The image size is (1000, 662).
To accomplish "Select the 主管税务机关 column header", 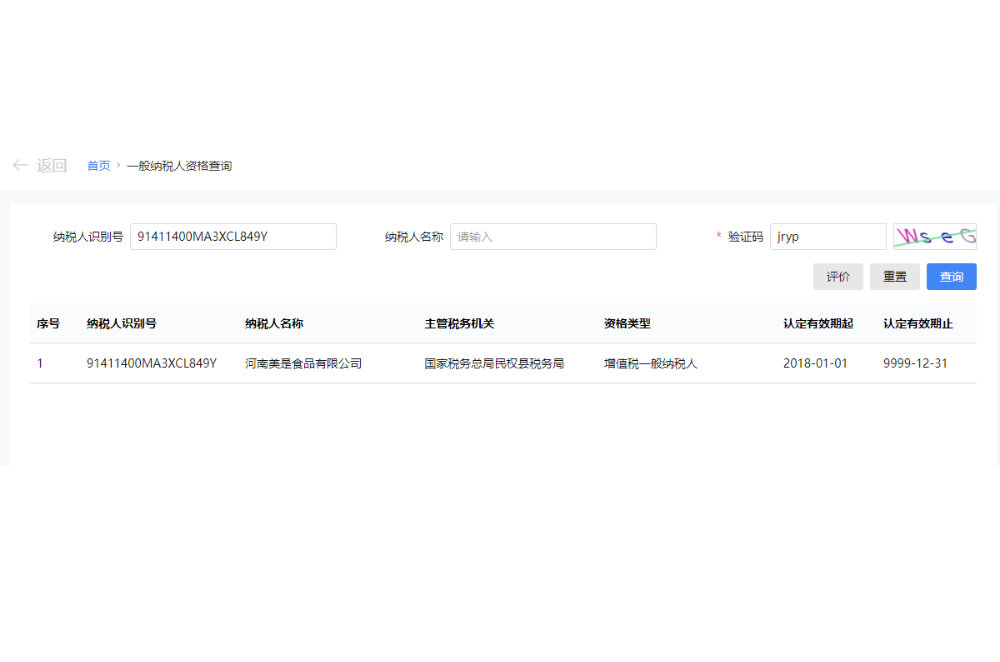I will 459,324.
